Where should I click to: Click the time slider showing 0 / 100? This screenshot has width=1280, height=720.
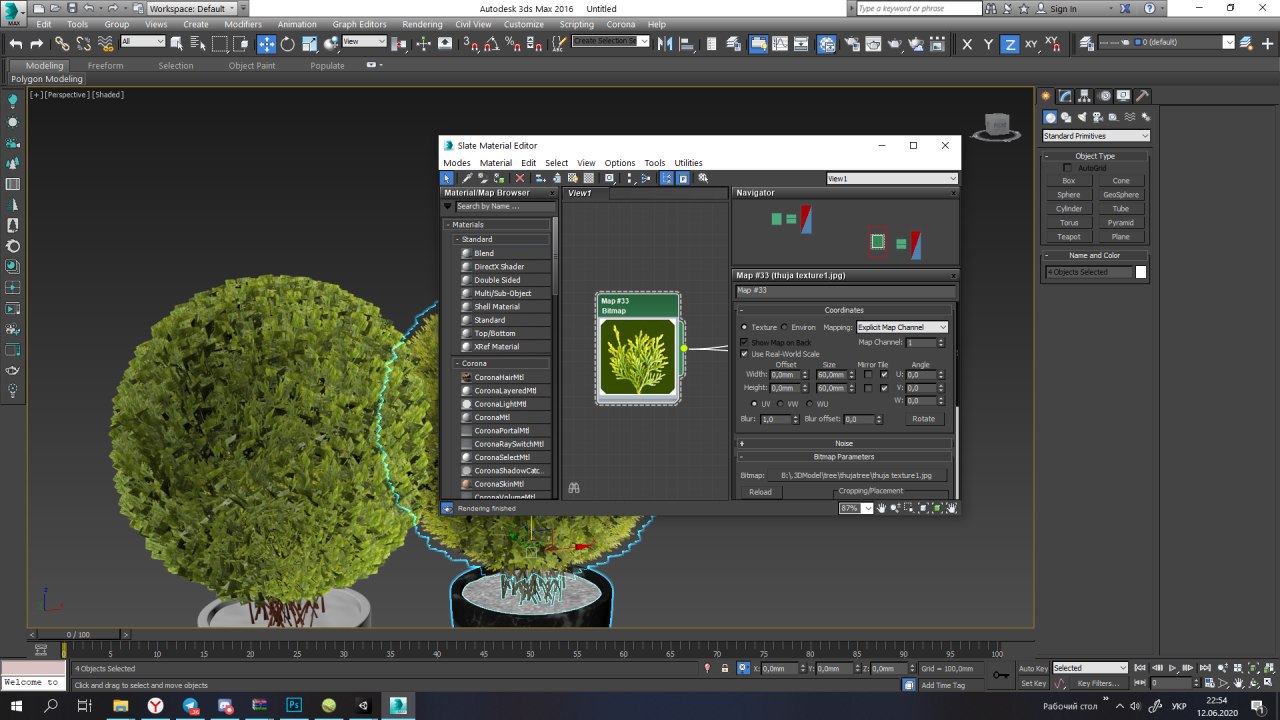pyautogui.click(x=78, y=634)
